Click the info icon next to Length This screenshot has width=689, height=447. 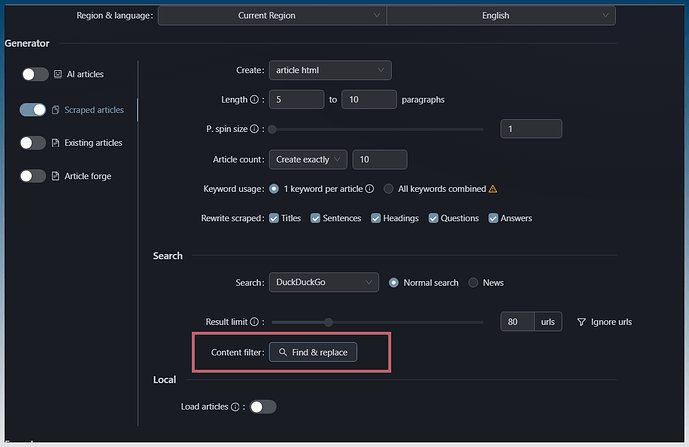point(254,100)
